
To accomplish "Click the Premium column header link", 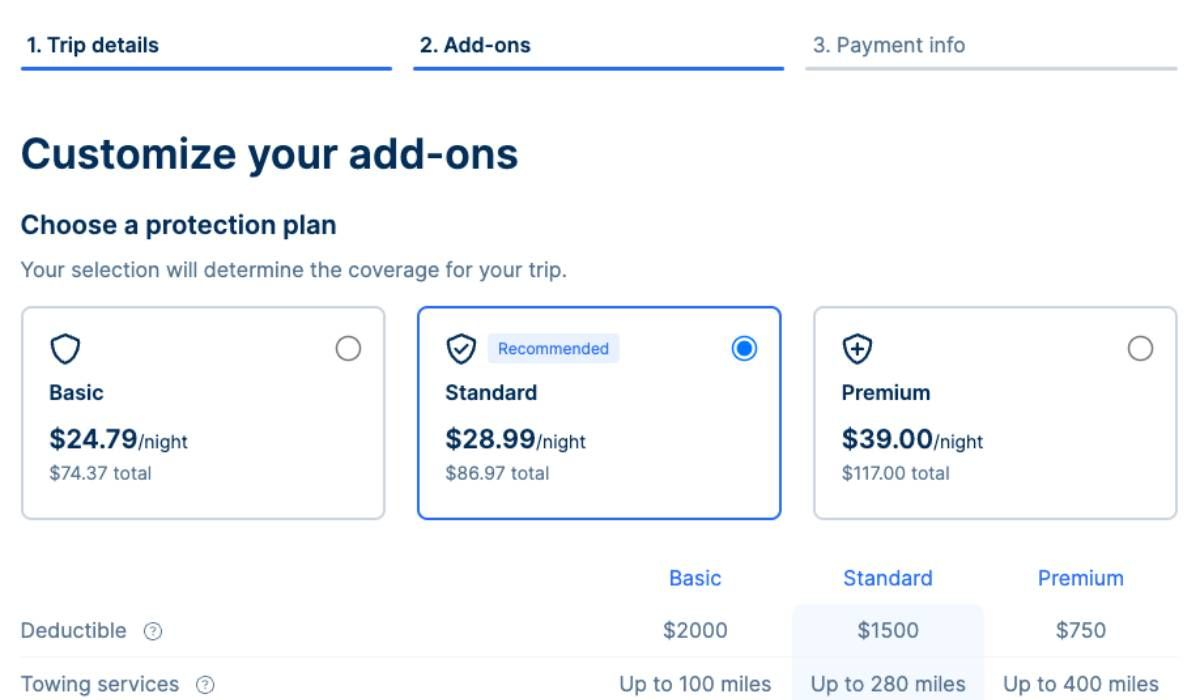I will click(1080, 578).
